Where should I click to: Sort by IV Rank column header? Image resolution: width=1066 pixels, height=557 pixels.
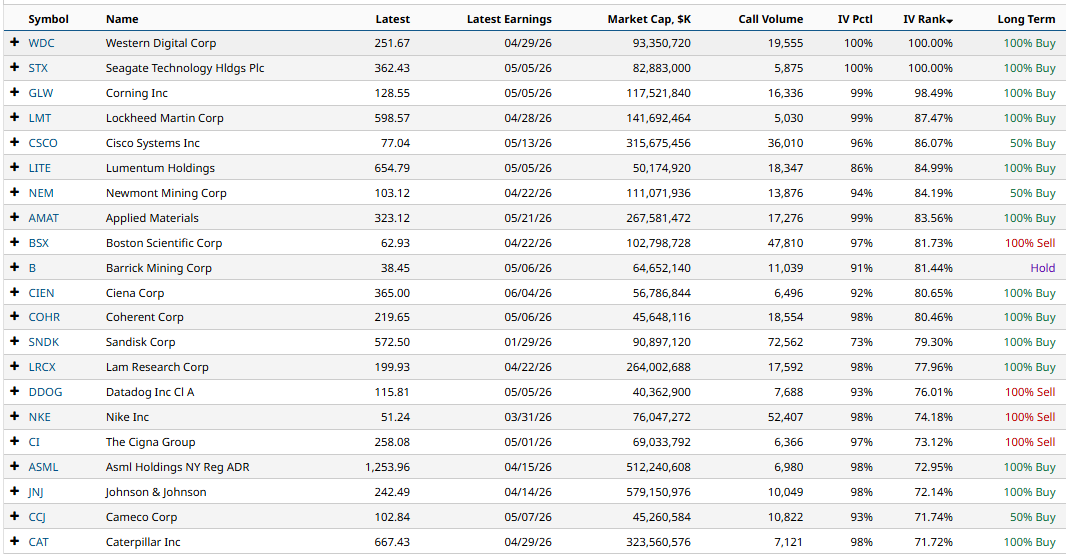tap(927, 19)
